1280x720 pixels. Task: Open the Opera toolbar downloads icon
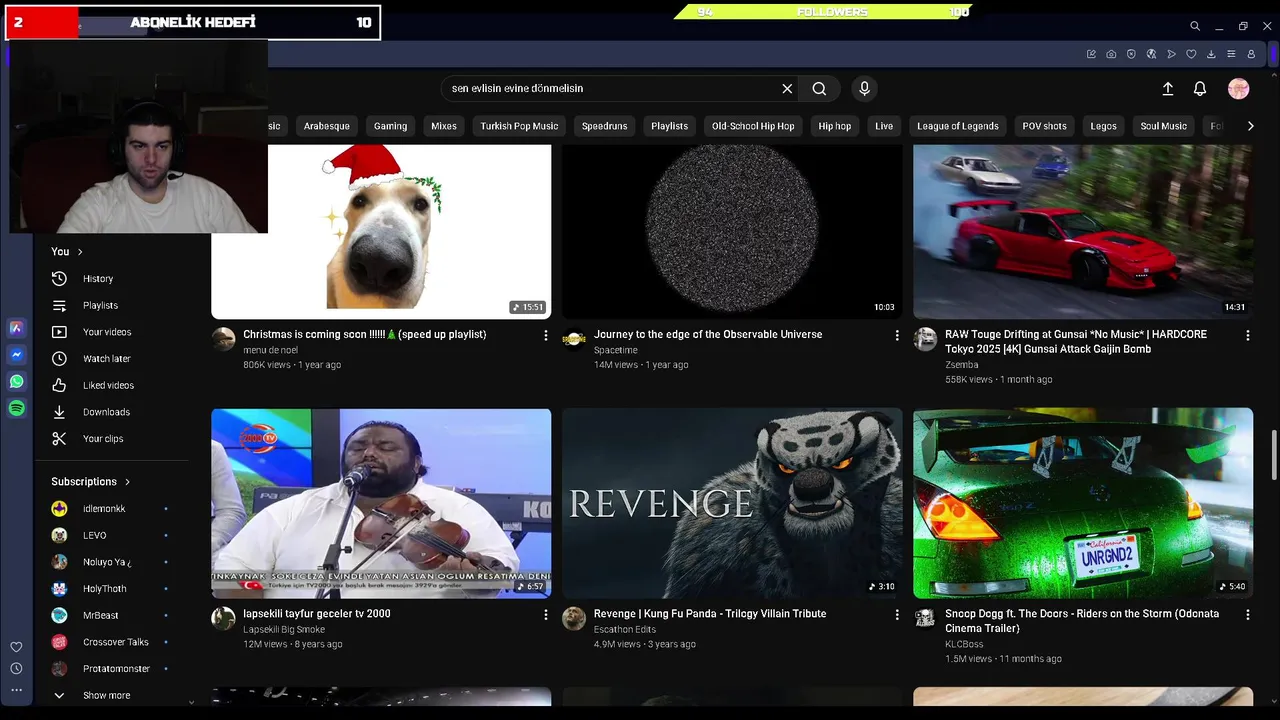click(1211, 54)
